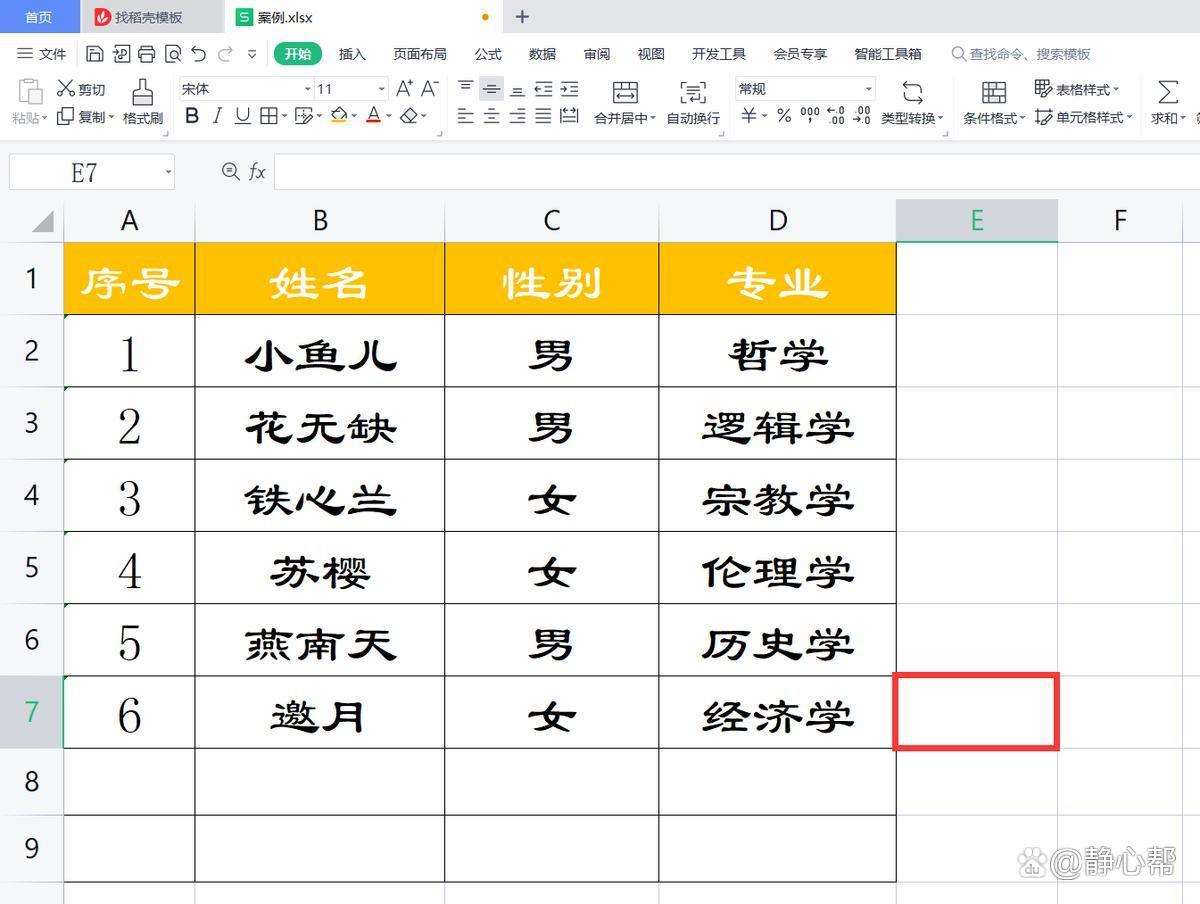The height and width of the screenshot is (904, 1200).
Task: Open the Review (审阅) tab
Action: click(597, 54)
